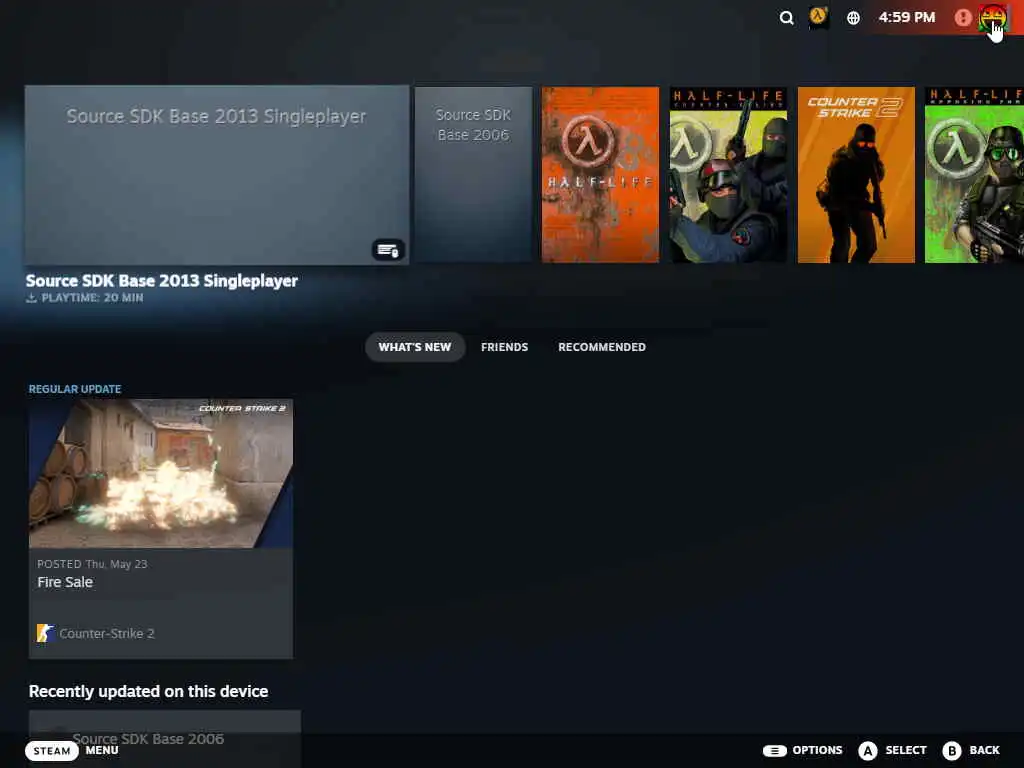This screenshot has width=1024, height=768.
Task: Click the MENU label next to STEAM
Action: click(x=102, y=750)
